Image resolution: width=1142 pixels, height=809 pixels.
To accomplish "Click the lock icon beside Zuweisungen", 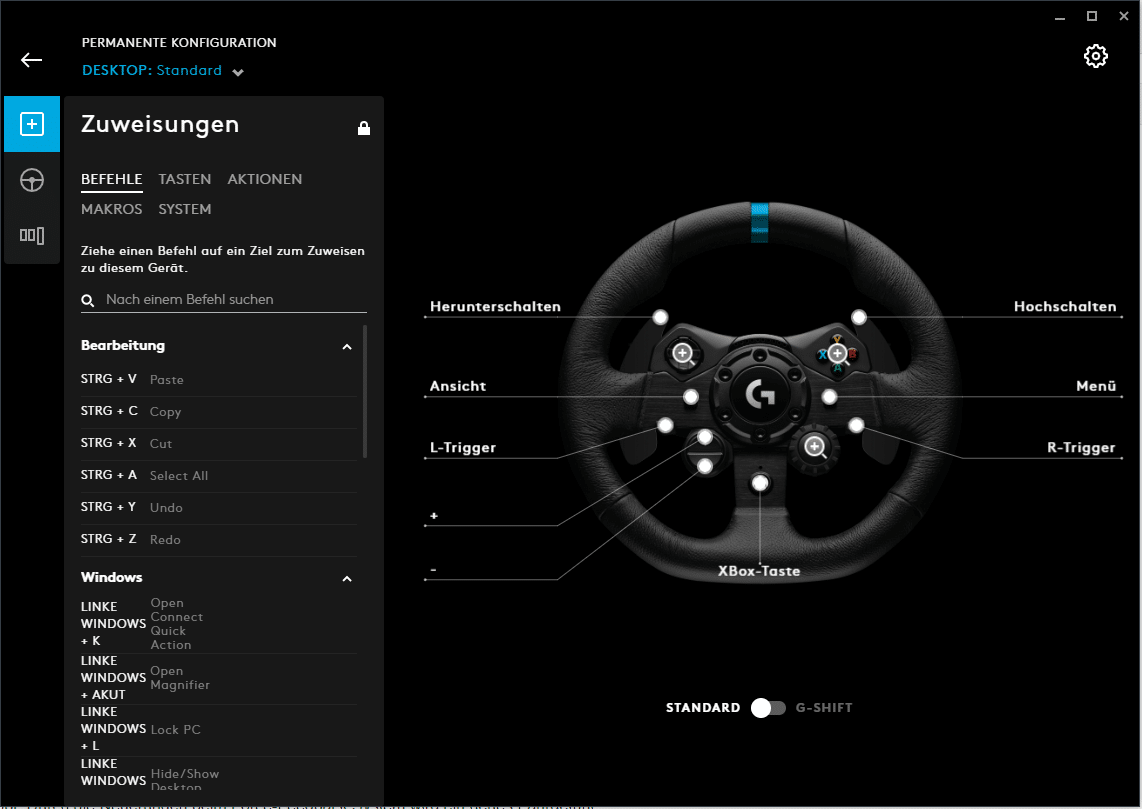I will click(x=364, y=128).
